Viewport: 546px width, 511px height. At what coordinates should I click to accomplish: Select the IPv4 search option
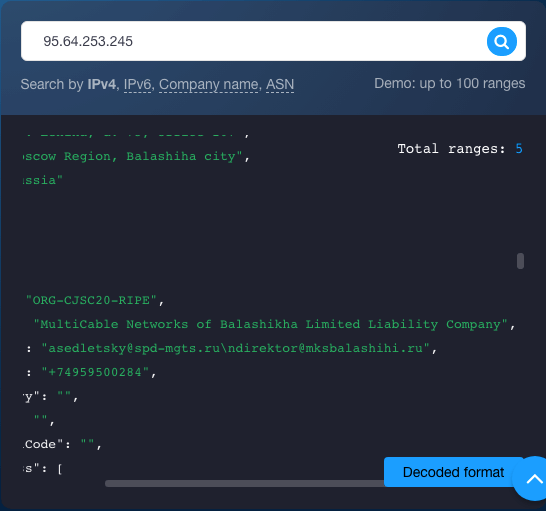pyautogui.click(x=101, y=84)
